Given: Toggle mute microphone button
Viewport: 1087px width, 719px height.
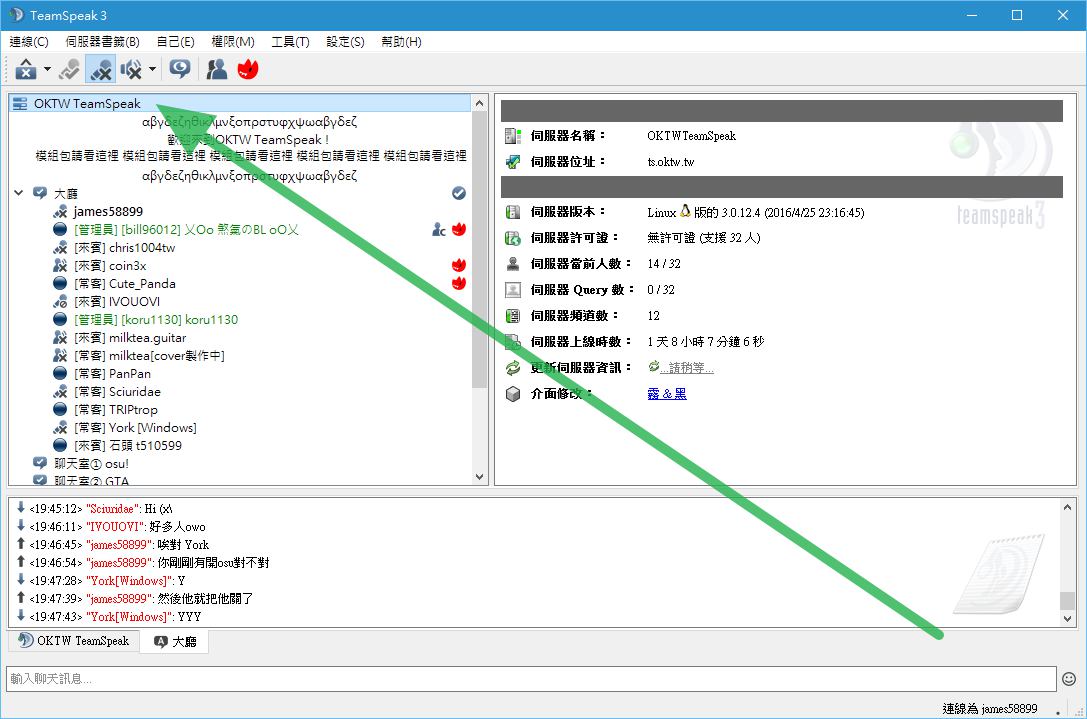Looking at the screenshot, I should [x=101, y=69].
